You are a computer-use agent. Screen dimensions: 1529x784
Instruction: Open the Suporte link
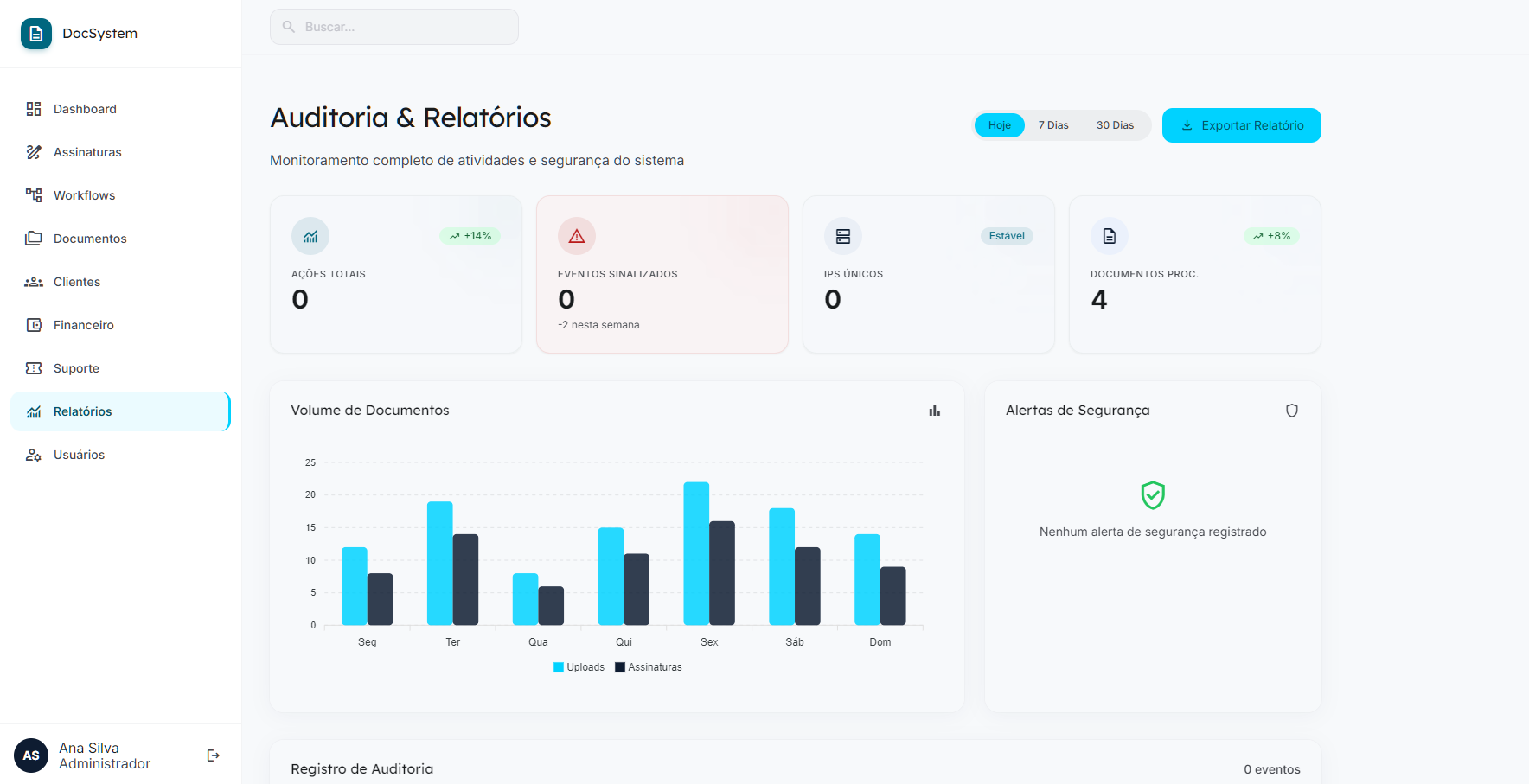(x=121, y=368)
